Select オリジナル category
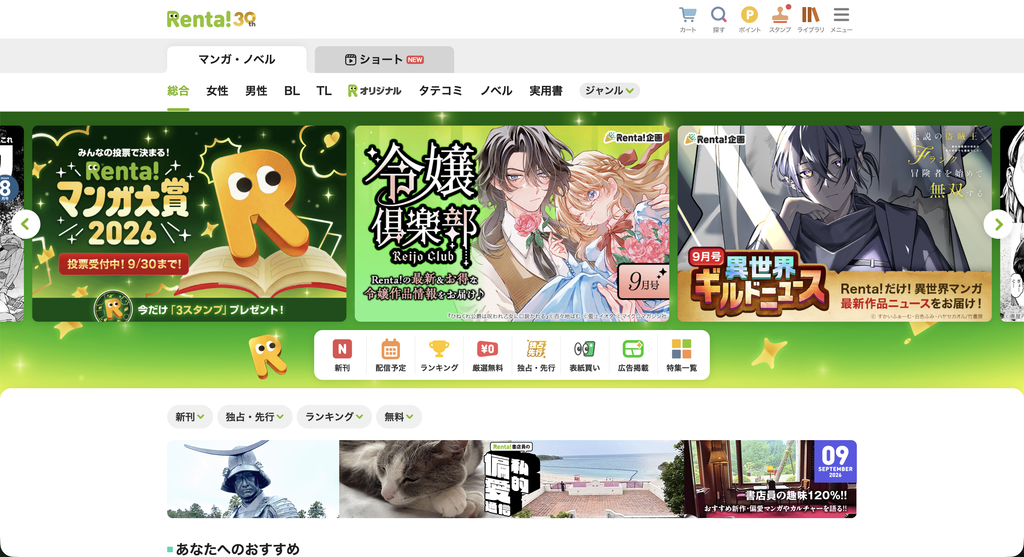1024x557 pixels. [374, 91]
